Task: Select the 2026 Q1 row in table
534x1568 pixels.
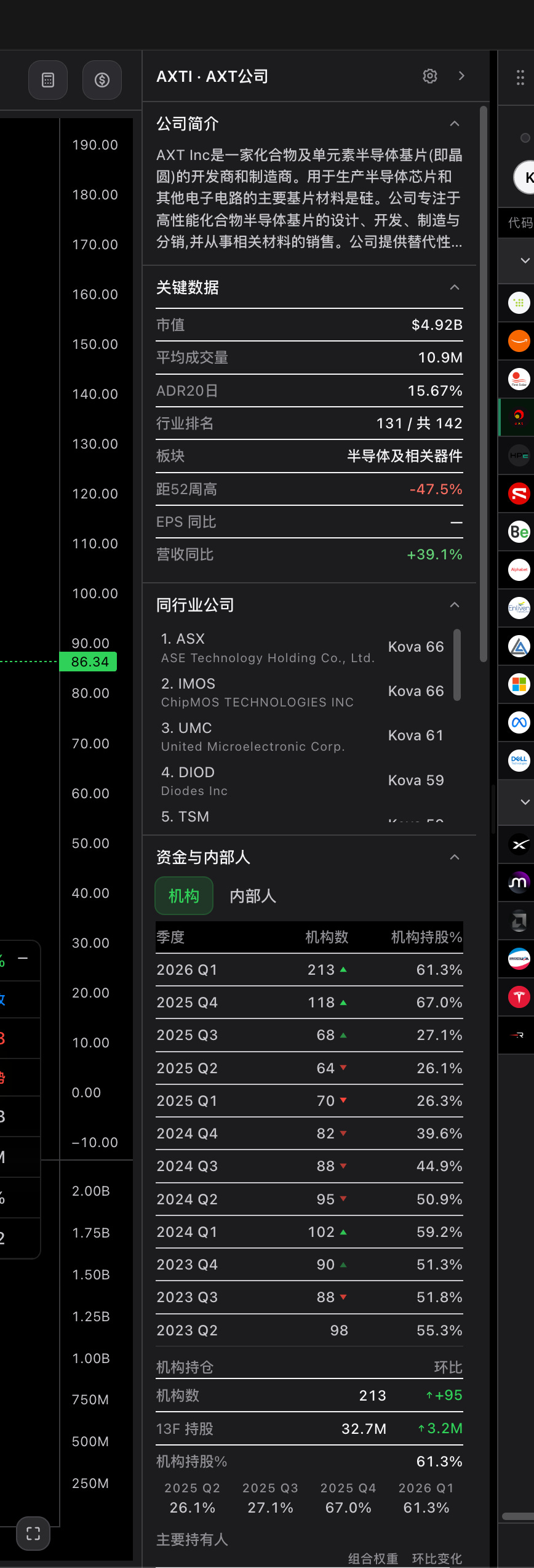Action: point(309,970)
